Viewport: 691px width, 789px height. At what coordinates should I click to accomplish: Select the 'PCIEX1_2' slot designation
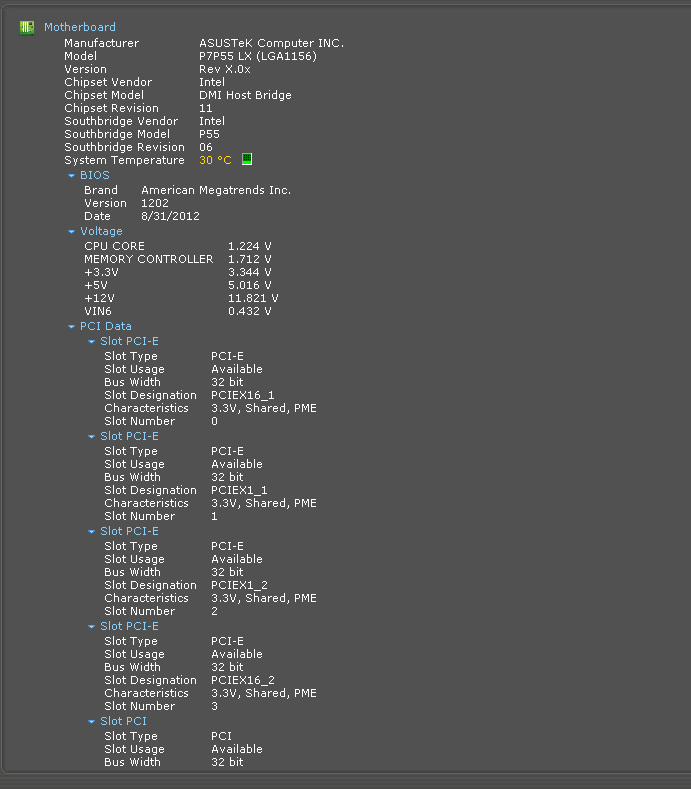click(x=239, y=586)
